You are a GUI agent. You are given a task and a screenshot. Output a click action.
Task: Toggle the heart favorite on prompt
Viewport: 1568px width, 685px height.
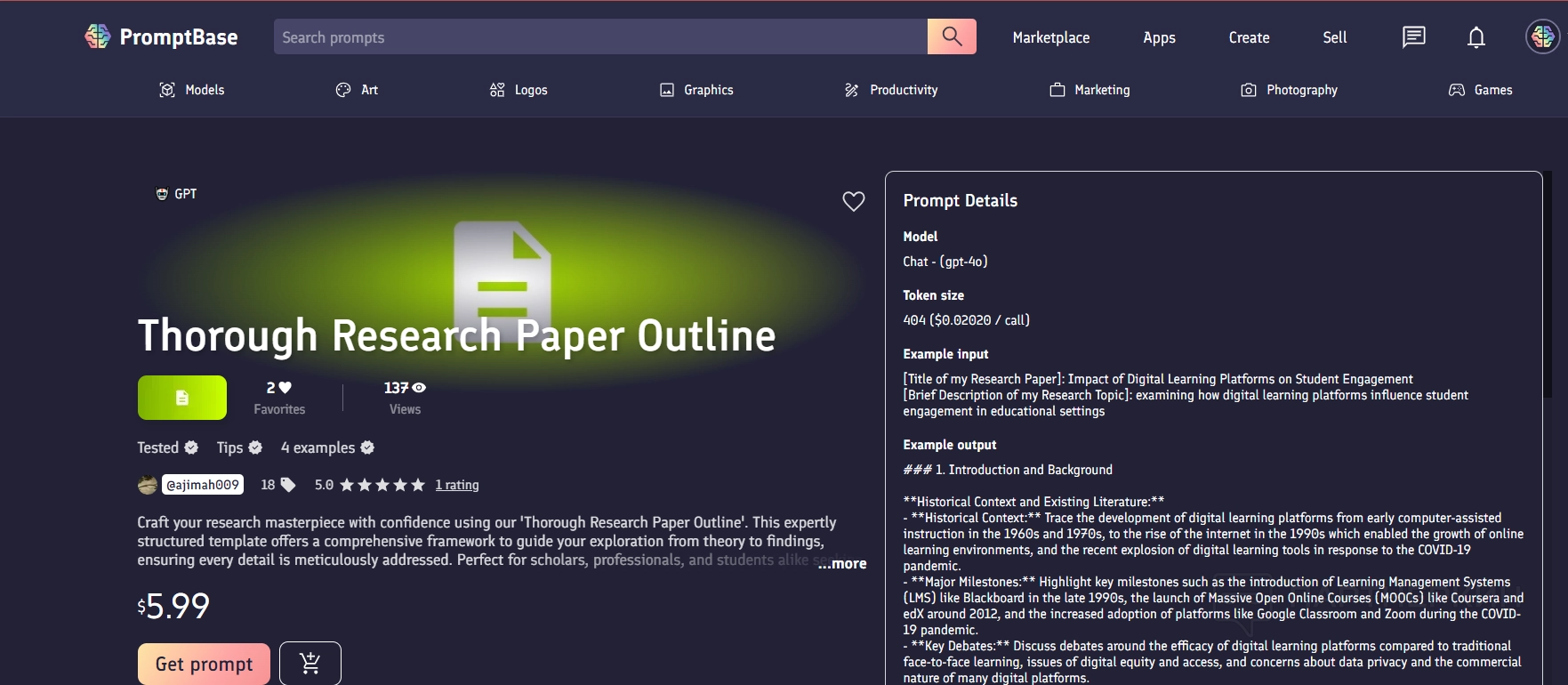853,202
